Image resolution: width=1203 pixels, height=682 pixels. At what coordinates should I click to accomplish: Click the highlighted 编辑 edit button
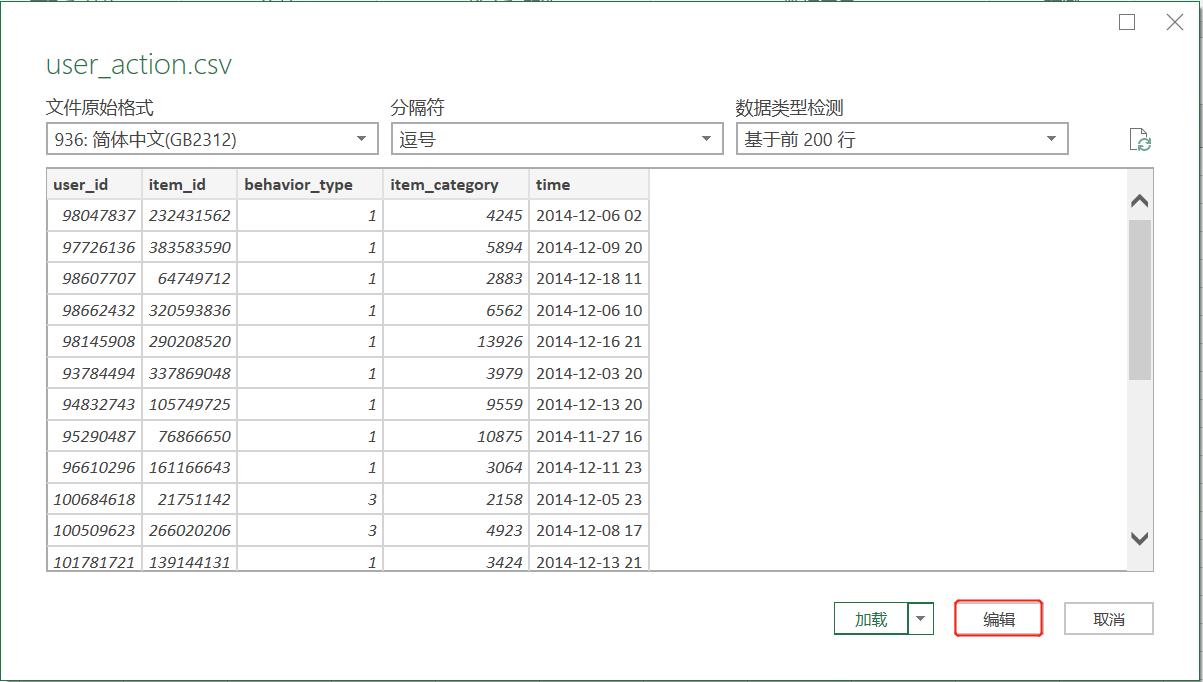pos(997,618)
